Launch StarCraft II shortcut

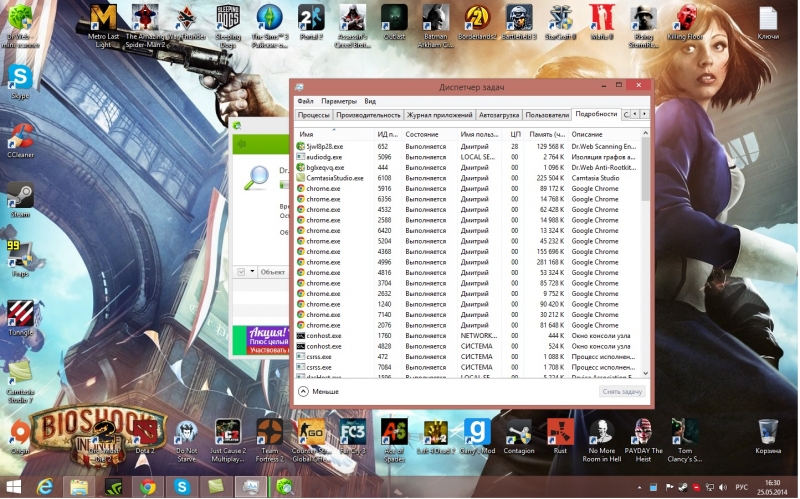pyautogui.click(x=560, y=23)
